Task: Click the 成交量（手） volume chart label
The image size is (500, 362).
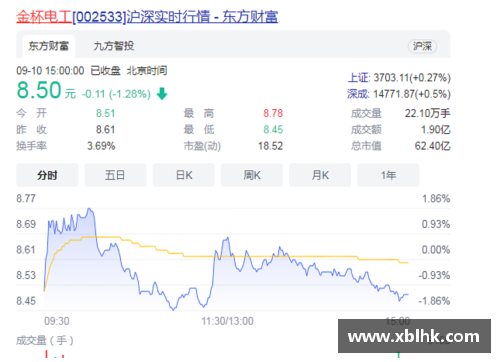Action: 45,341
